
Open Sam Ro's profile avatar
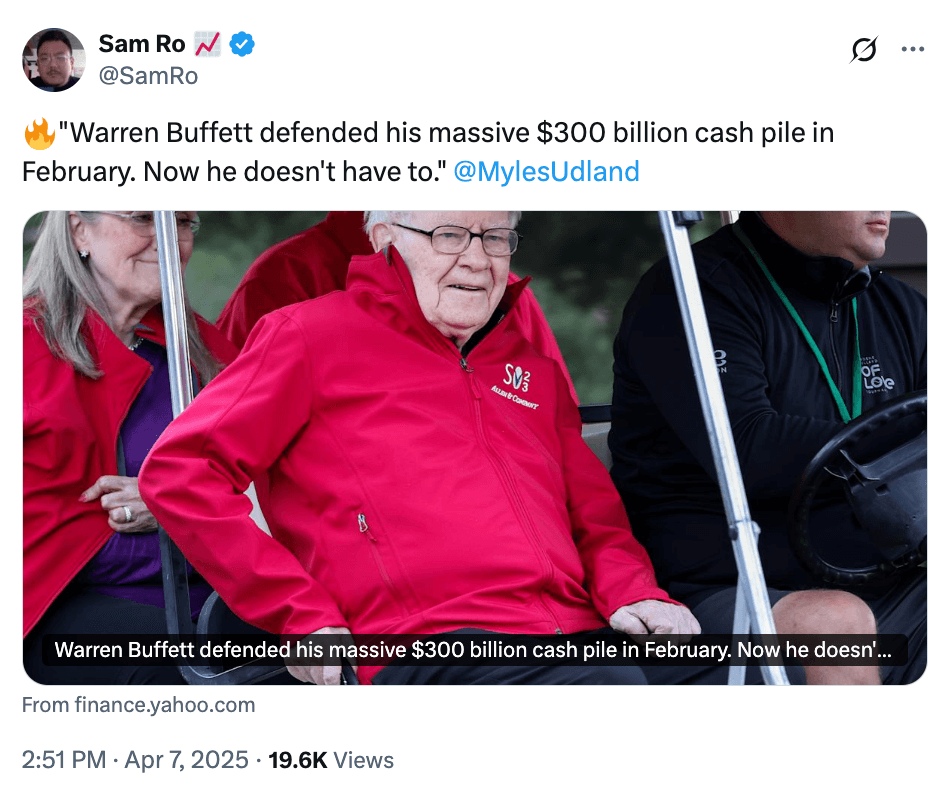(x=54, y=60)
